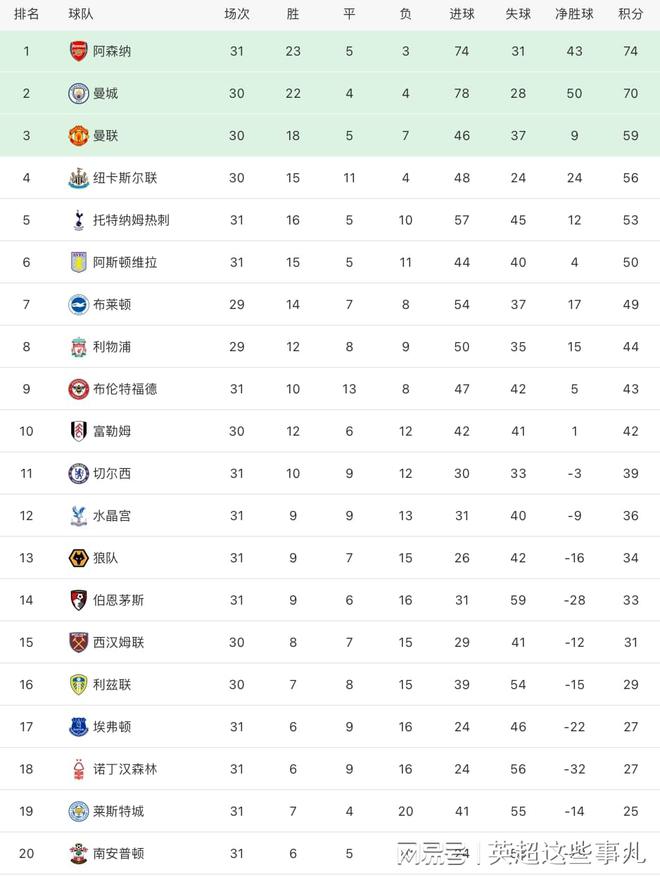This screenshot has width=660, height=877.
Task: Click the Liverpool crest icon
Action: click(x=78, y=347)
